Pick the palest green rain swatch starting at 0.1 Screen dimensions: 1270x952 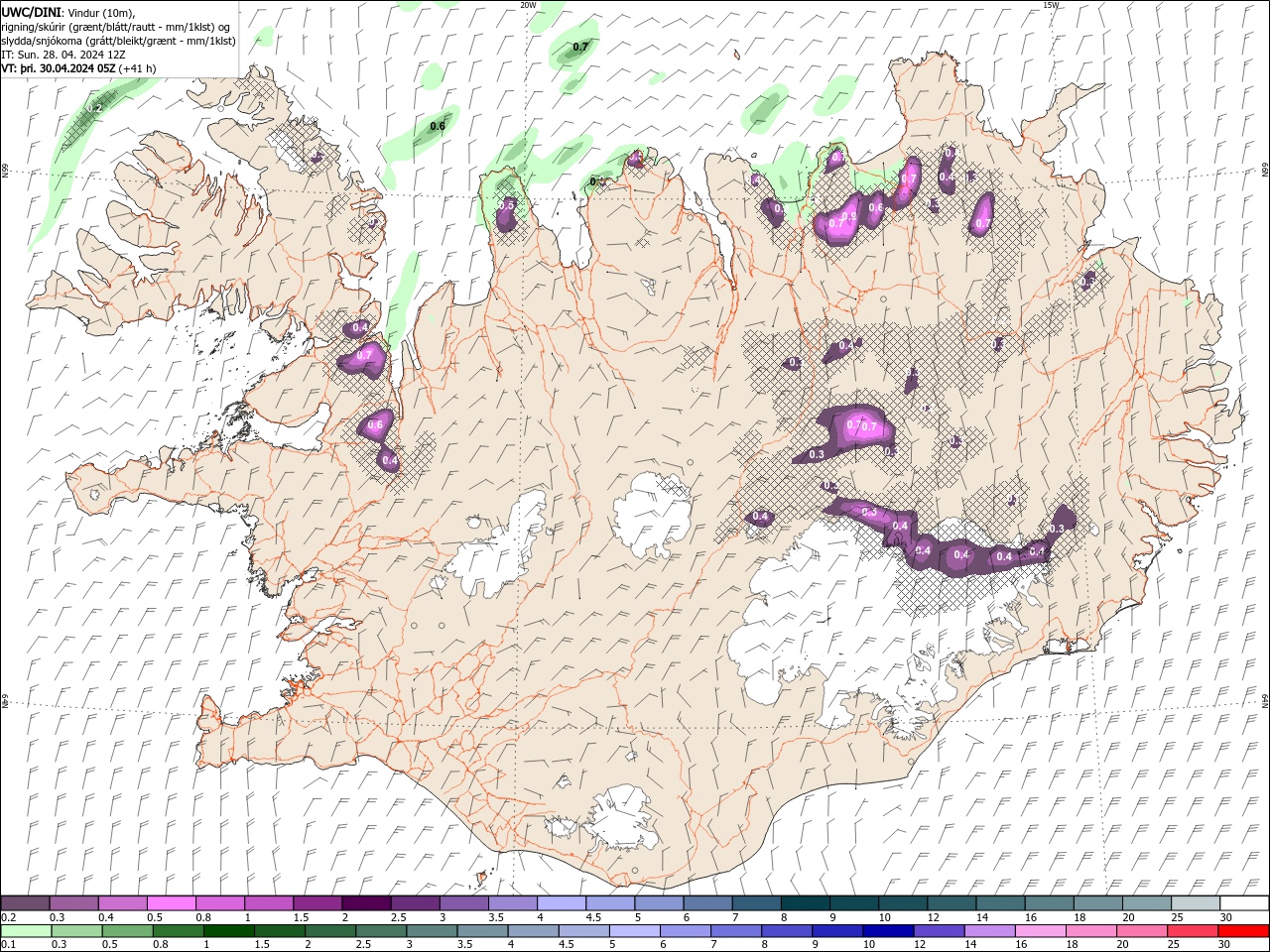pyautogui.click(x=27, y=931)
